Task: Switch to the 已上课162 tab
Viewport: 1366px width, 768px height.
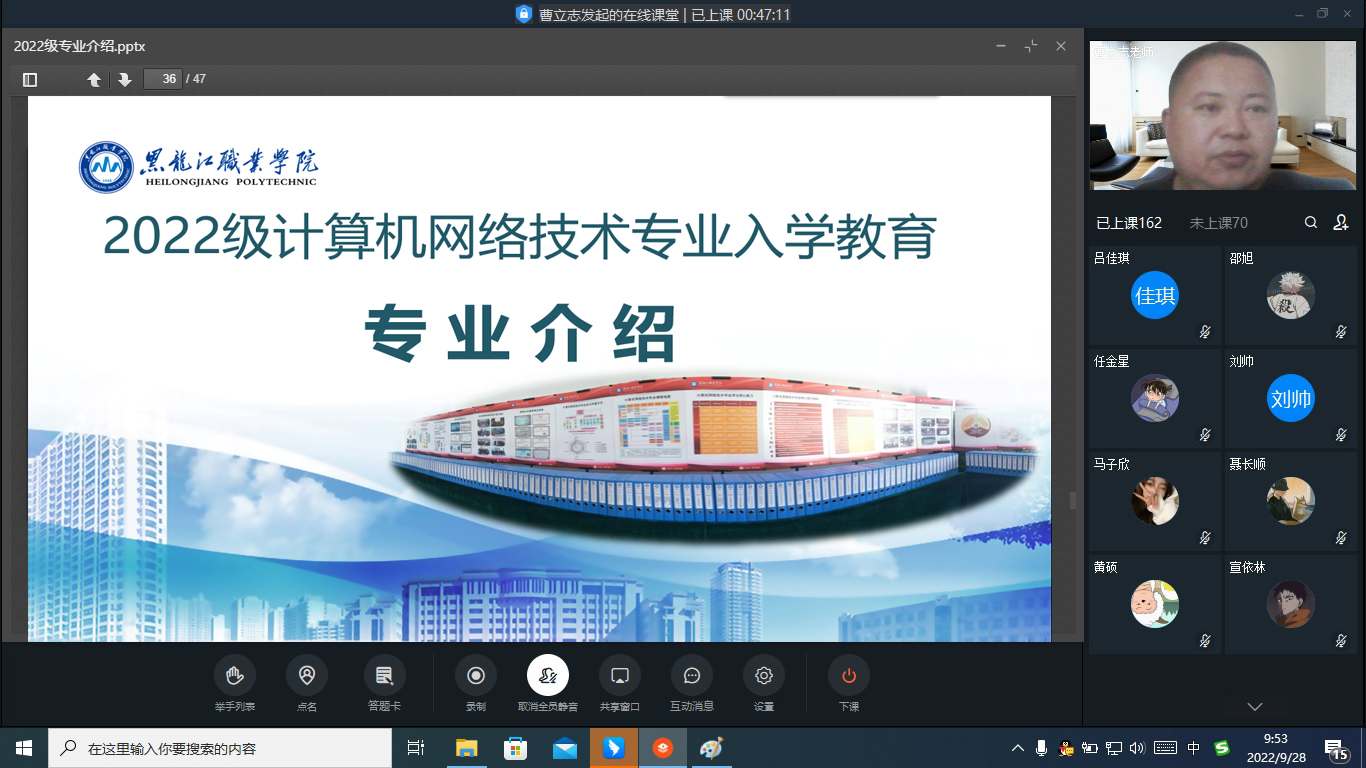Action: (x=1129, y=223)
